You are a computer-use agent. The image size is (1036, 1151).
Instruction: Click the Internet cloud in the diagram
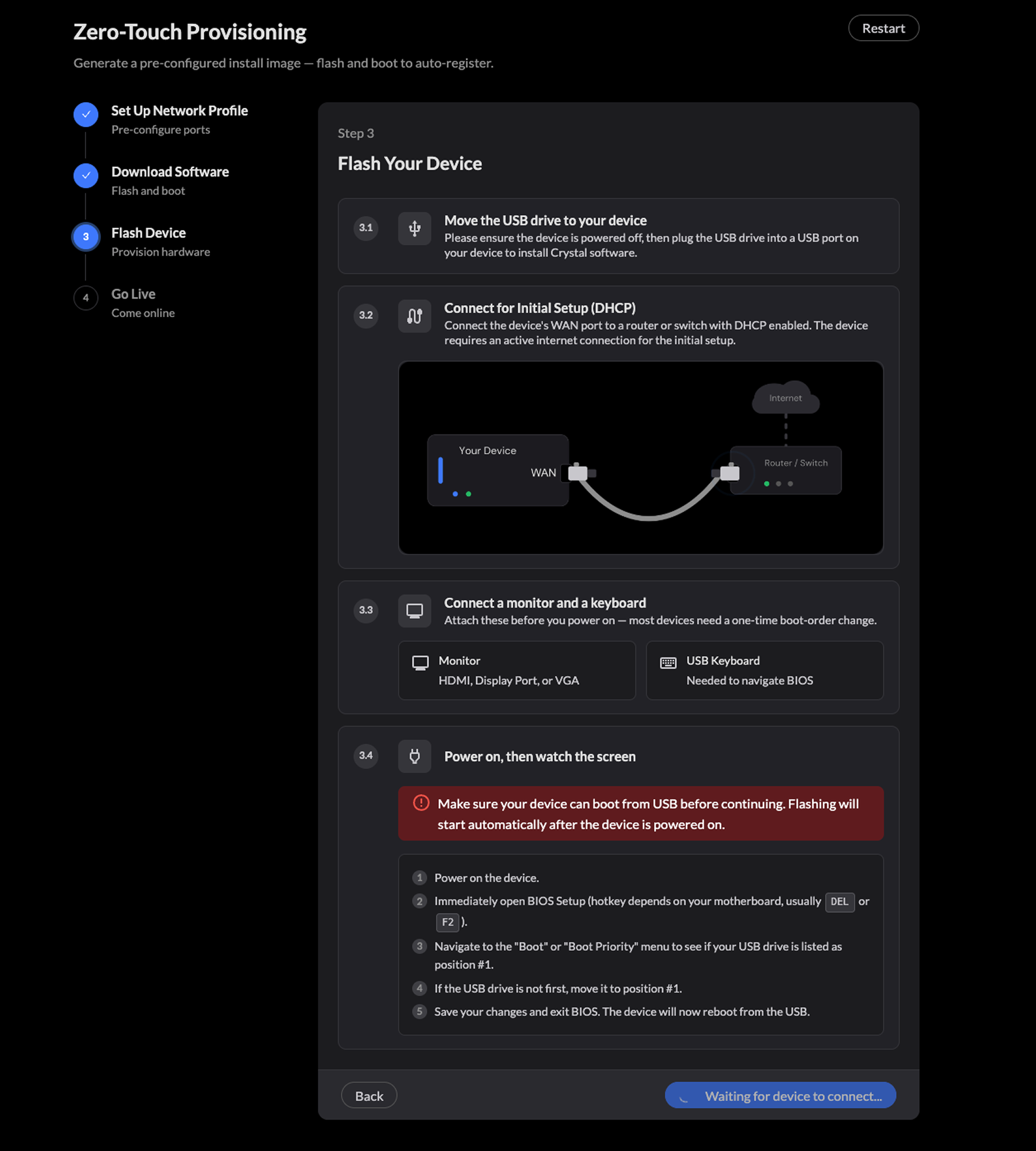[x=785, y=397]
